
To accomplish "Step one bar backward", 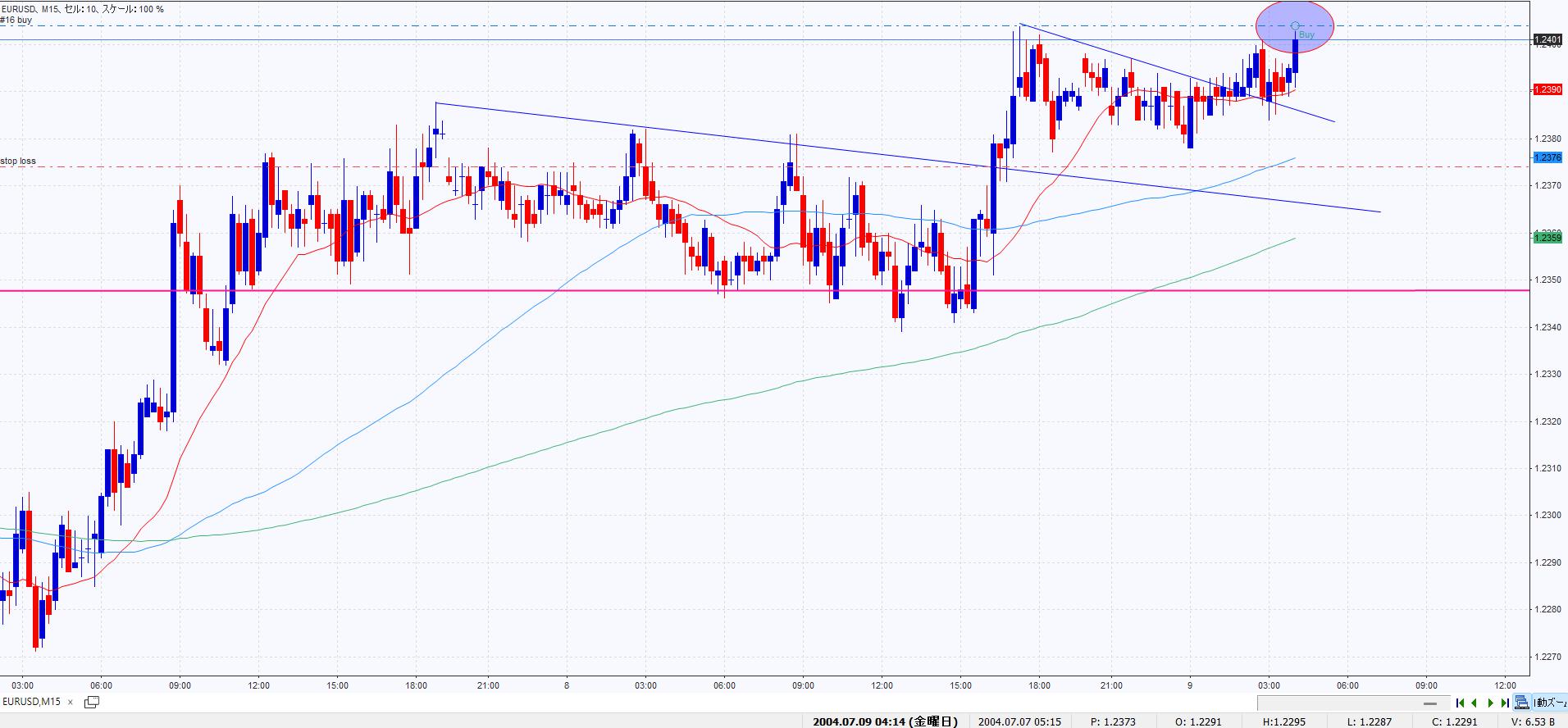I will [x=1475, y=703].
